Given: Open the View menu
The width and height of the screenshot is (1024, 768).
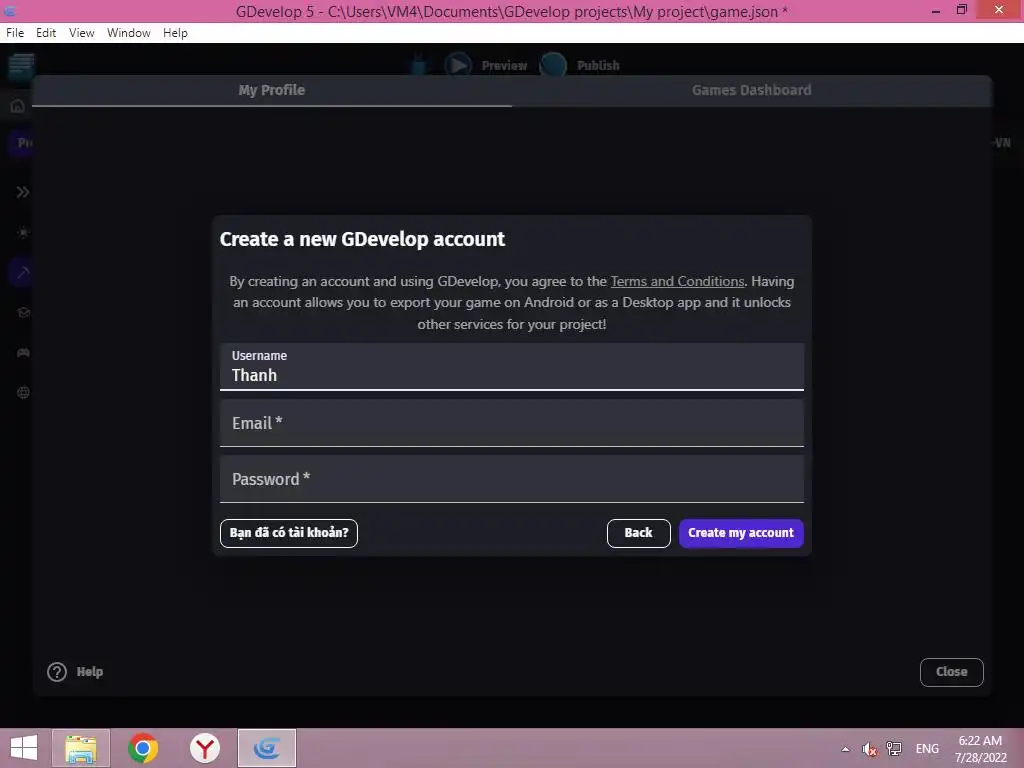Looking at the screenshot, I should pyautogui.click(x=82, y=33).
